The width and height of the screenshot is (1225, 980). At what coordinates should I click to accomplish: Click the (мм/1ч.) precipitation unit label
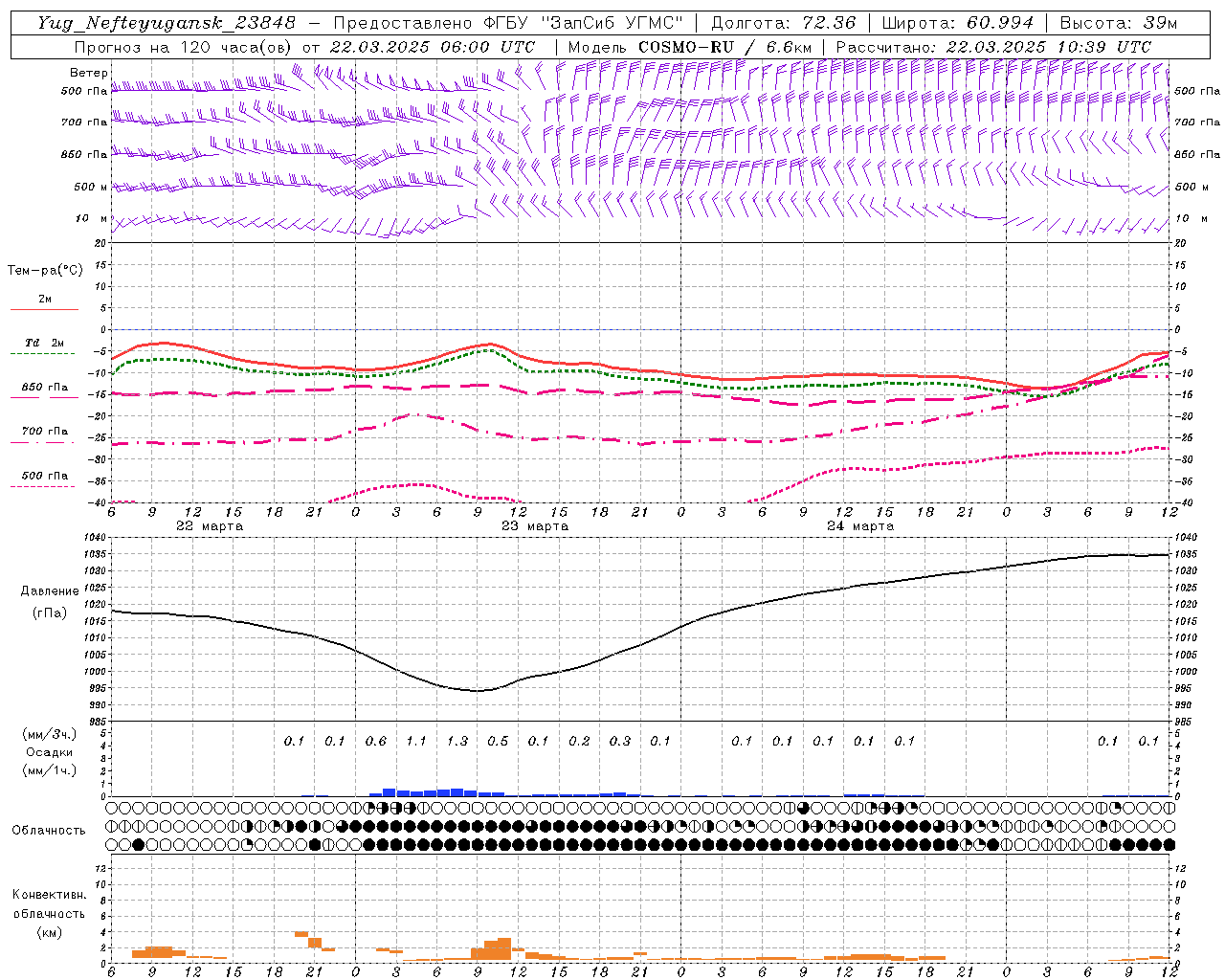point(50,770)
